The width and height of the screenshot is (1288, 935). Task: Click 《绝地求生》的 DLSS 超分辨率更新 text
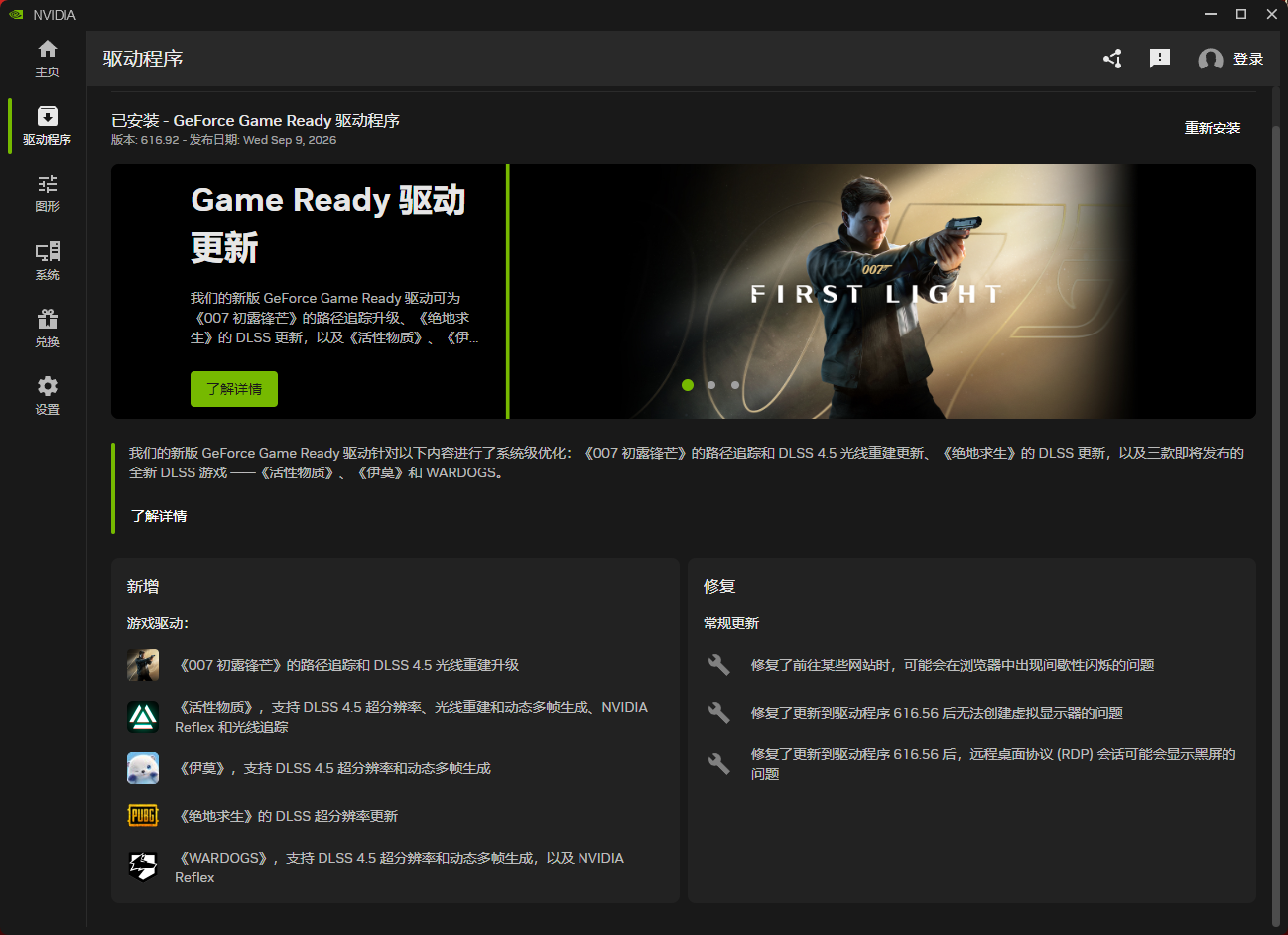point(287,816)
